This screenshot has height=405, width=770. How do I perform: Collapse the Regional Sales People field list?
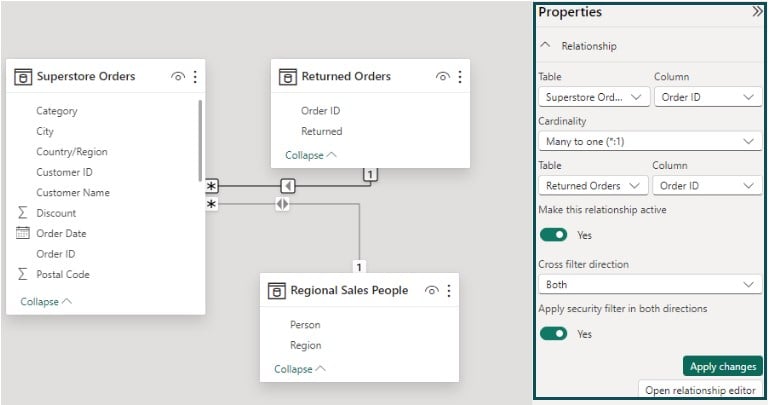(300, 369)
